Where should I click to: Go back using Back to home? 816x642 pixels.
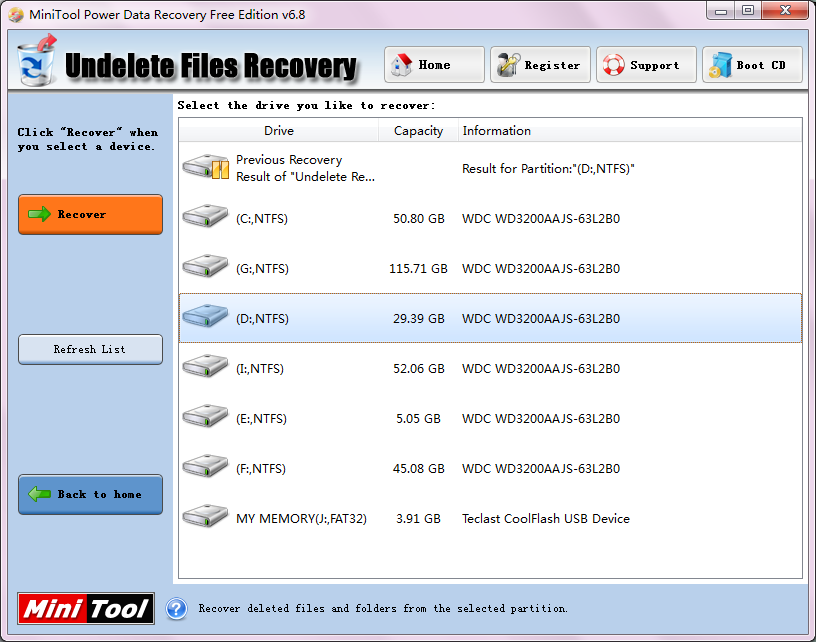pos(91,494)
